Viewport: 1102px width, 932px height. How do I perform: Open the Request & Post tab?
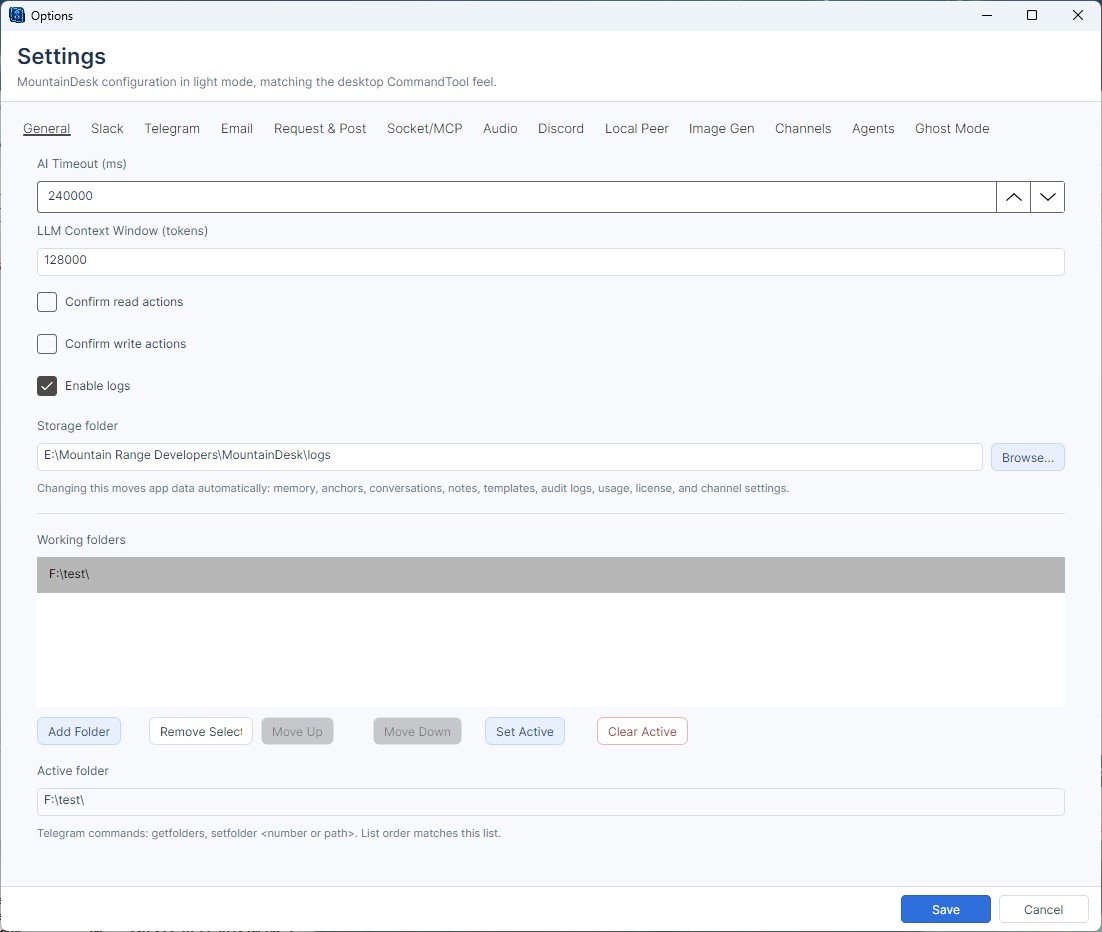click(x=320, y=129)
